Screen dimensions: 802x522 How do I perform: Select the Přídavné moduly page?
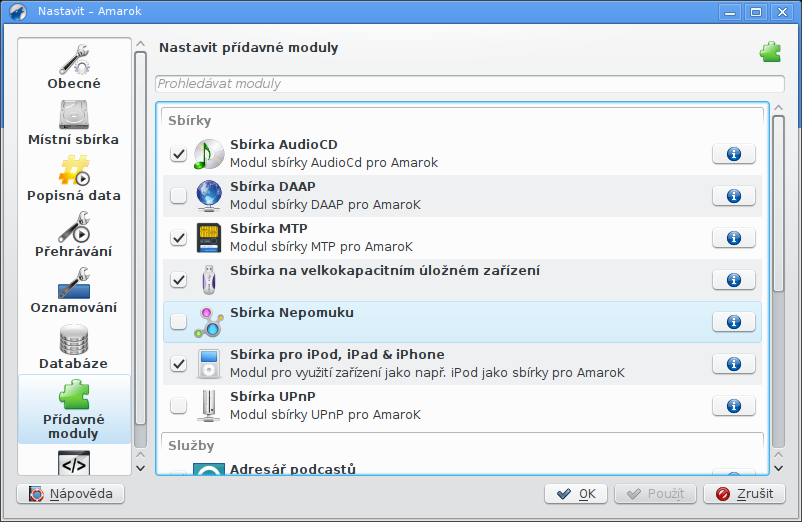coord(74,410)
